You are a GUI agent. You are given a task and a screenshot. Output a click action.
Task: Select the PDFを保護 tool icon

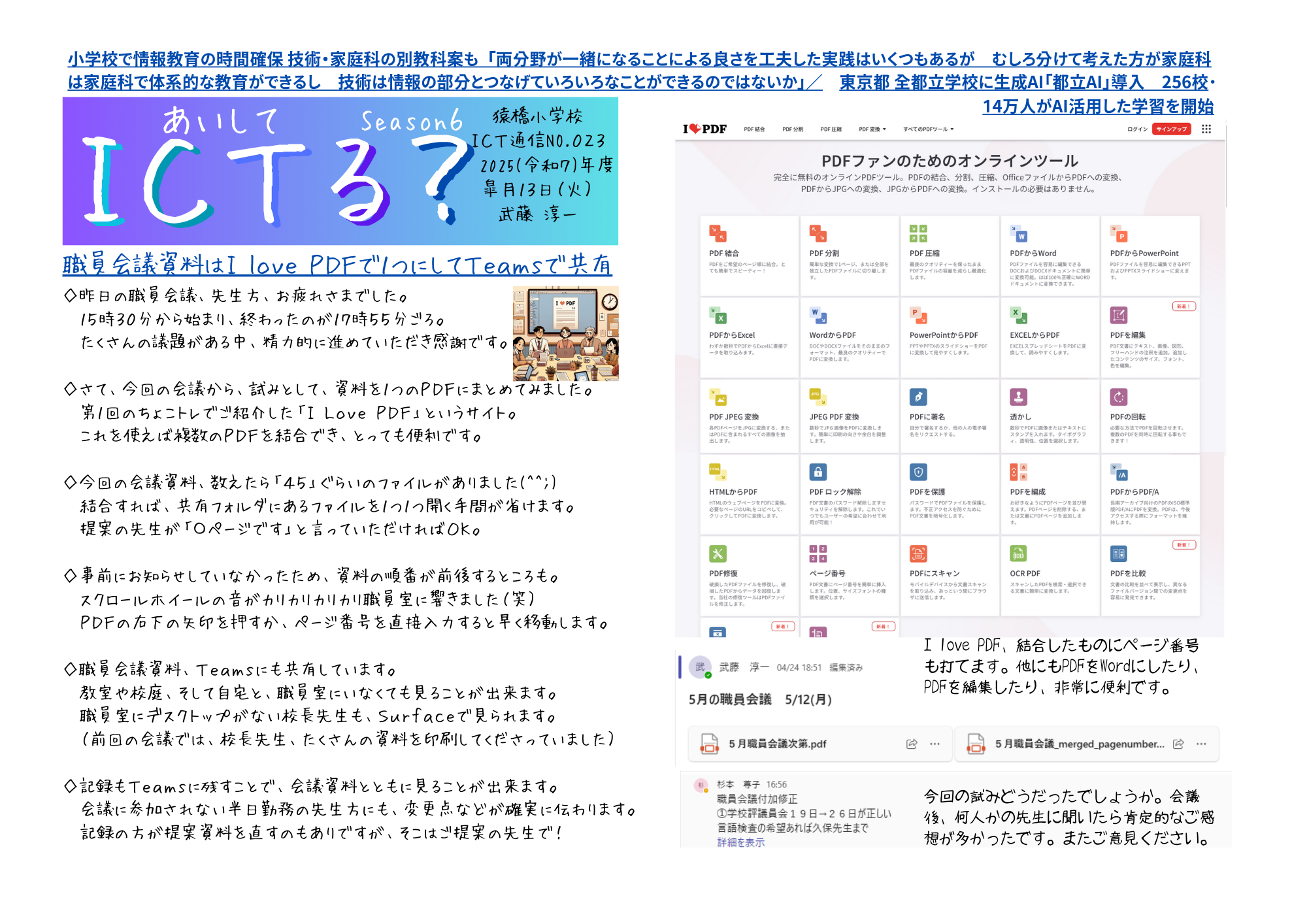[918, 472]
